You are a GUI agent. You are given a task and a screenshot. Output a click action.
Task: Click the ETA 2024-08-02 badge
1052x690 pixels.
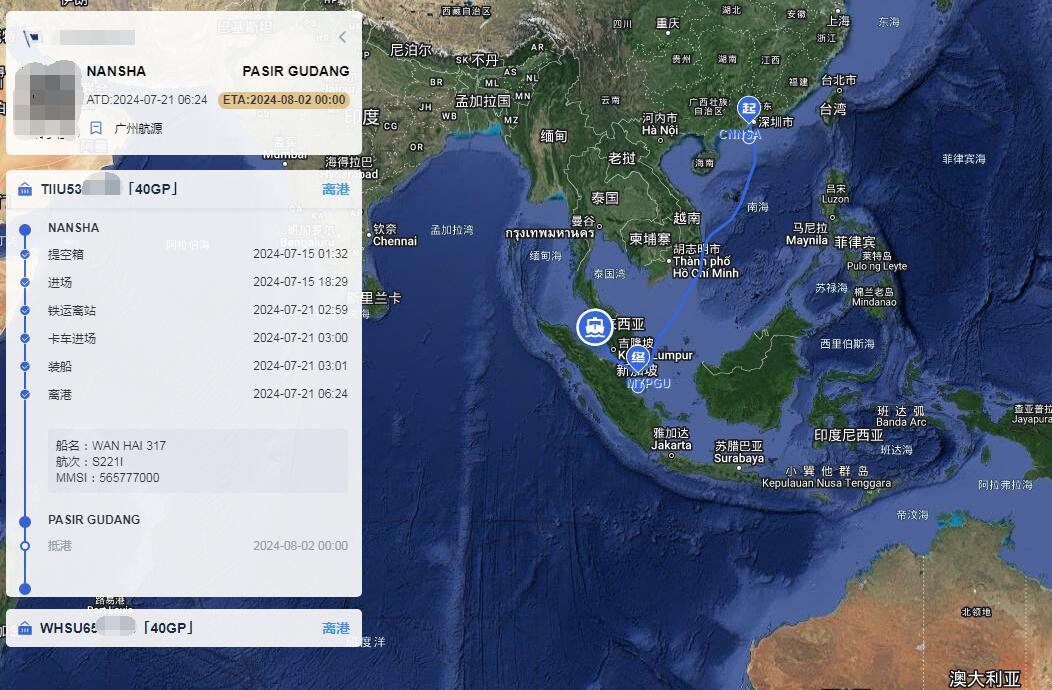point(284,100)
